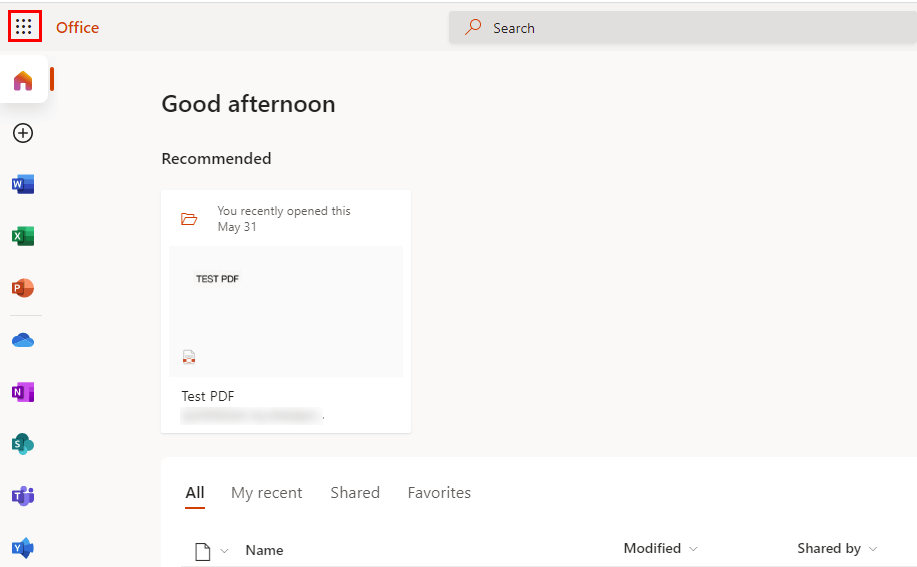This screenshot has width=917, height=567.
Task: Expand the Shared by filter dropdown
Action: 873,549
